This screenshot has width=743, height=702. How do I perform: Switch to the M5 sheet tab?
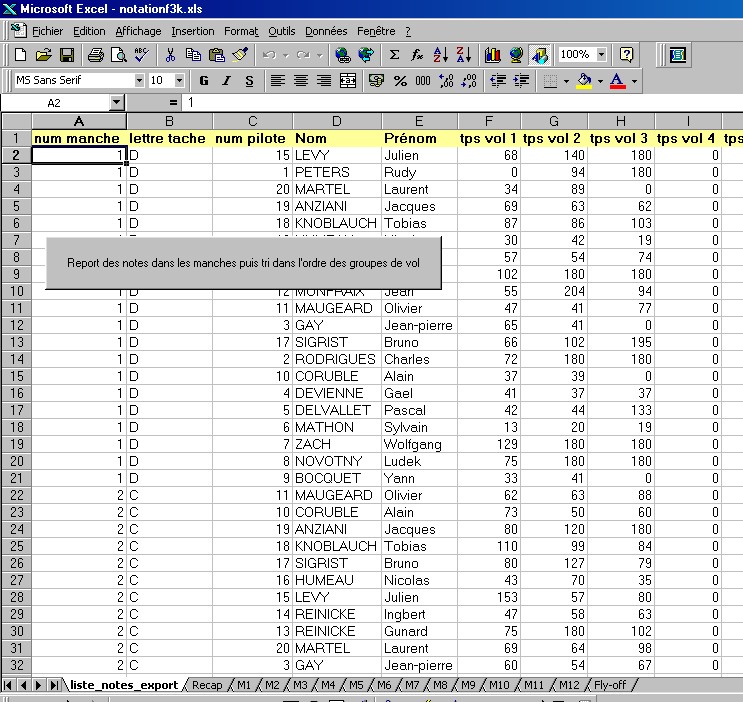pos(356,685)
